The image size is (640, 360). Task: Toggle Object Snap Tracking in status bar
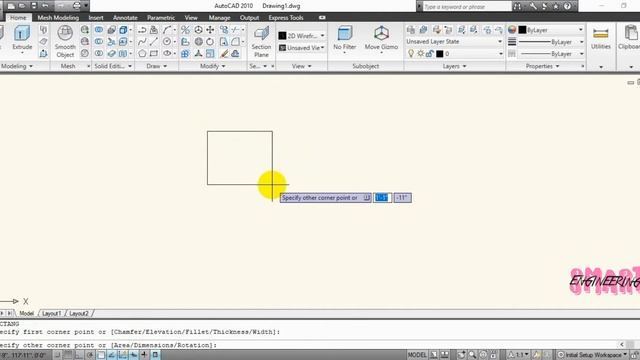(x=112, y=355)
